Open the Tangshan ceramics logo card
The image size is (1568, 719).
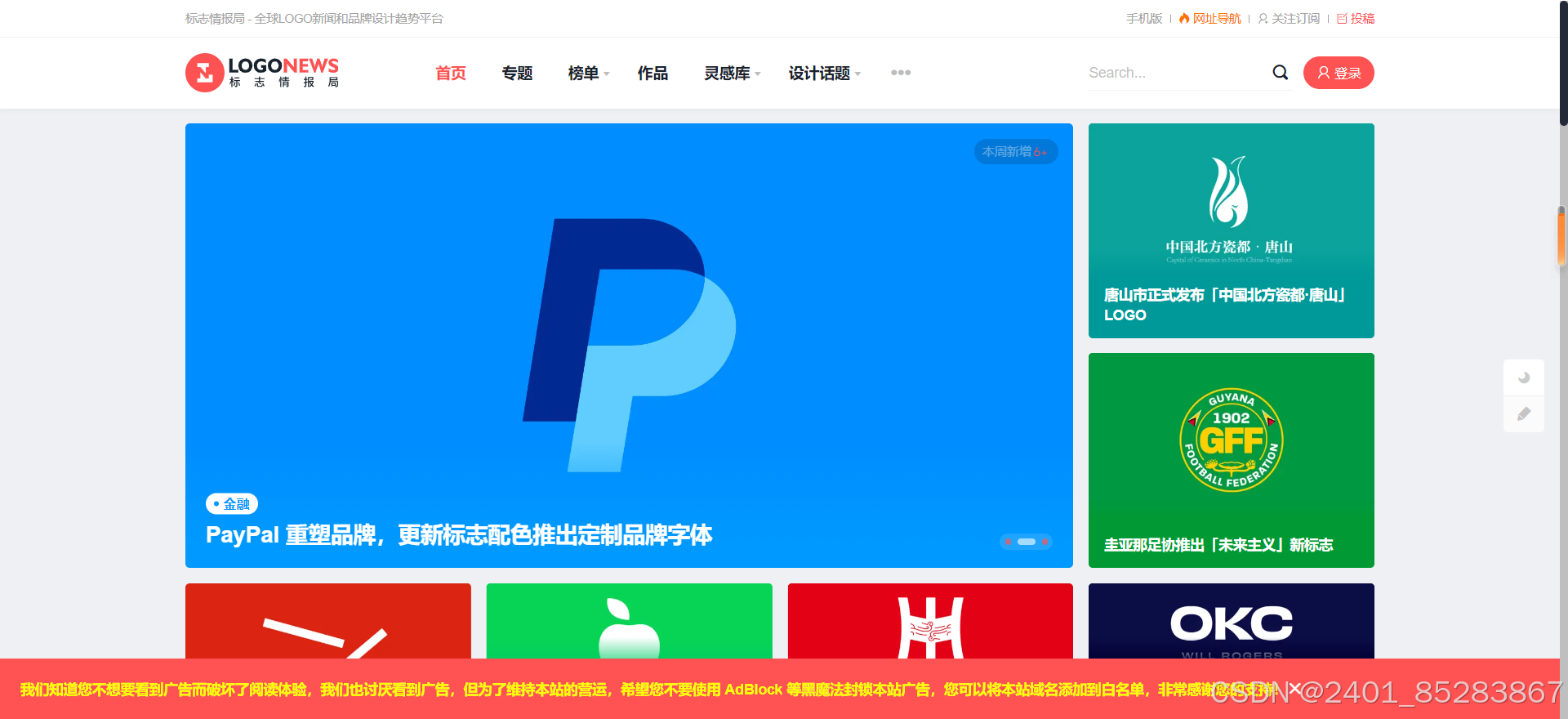[x=1232, y=230]
